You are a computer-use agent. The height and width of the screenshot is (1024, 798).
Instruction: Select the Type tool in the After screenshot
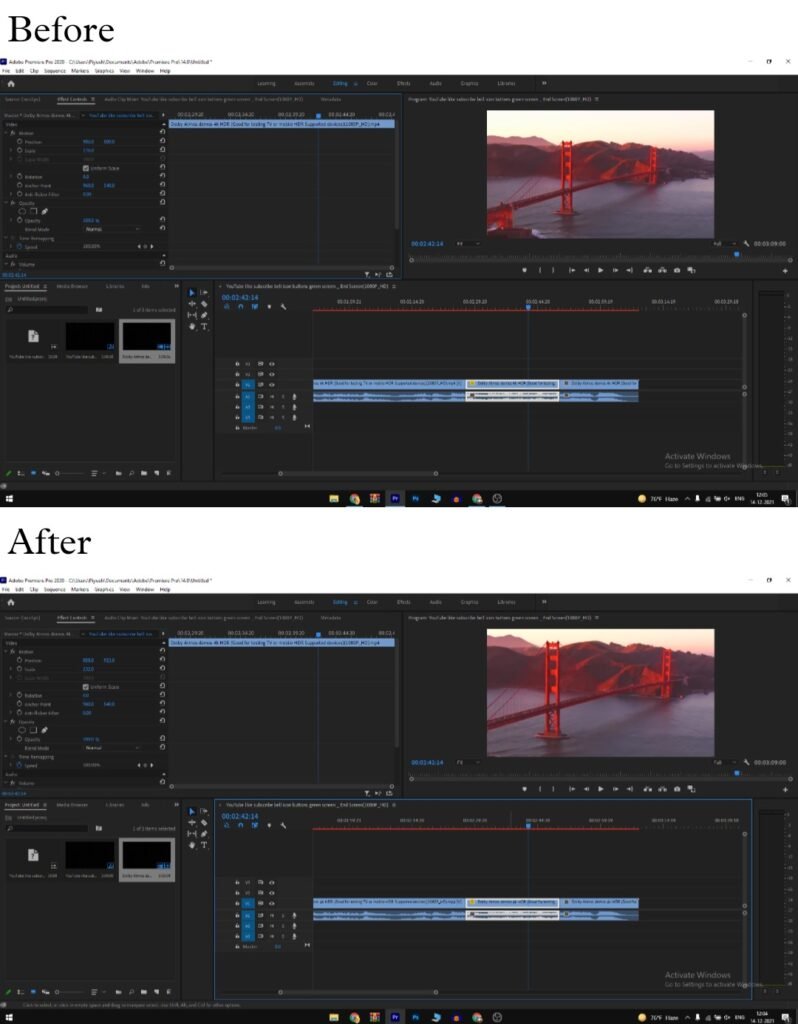tap(204, 844)
